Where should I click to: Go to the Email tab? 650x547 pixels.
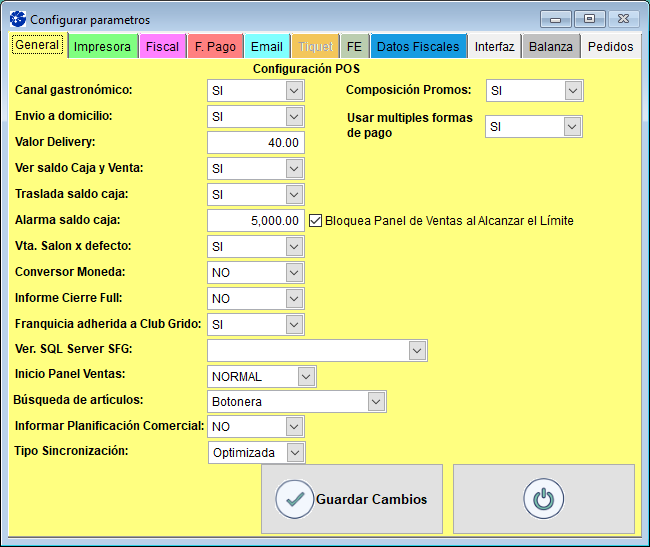[x=267, y=46]
